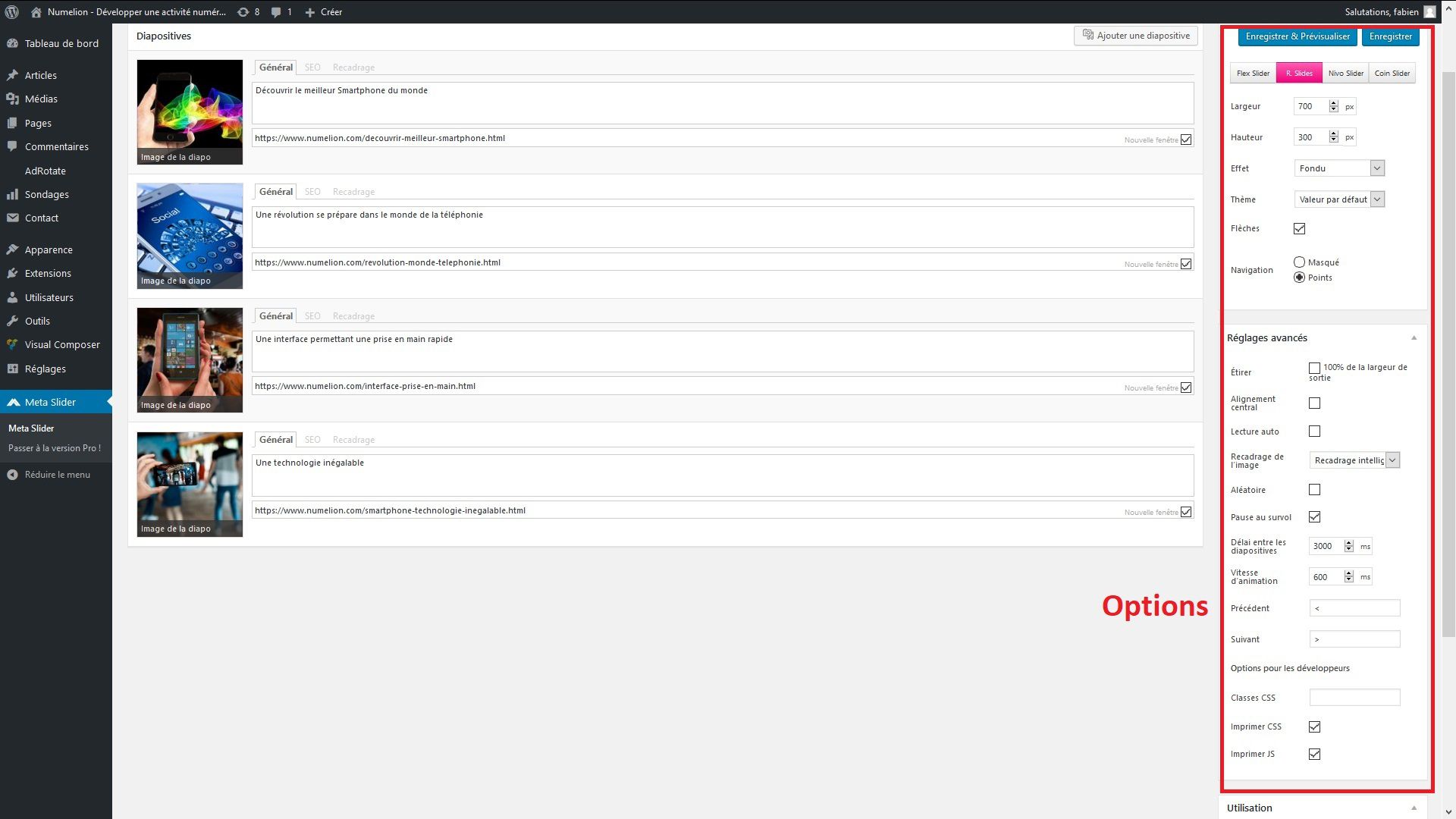Click the updates icon showing 8
The height and width of the screenshot is (819, 1456).
click(243, 12)
